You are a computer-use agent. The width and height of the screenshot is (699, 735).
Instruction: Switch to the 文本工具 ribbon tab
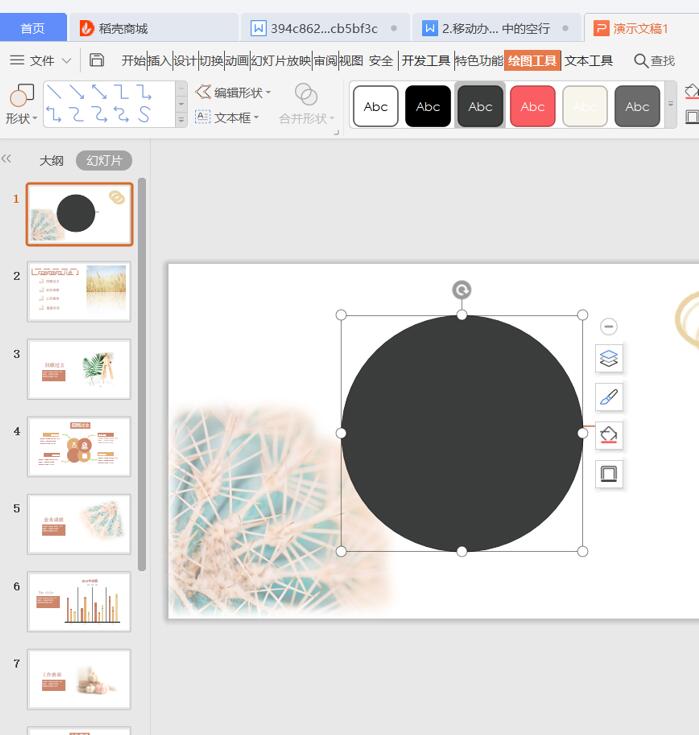click(588, 60)
